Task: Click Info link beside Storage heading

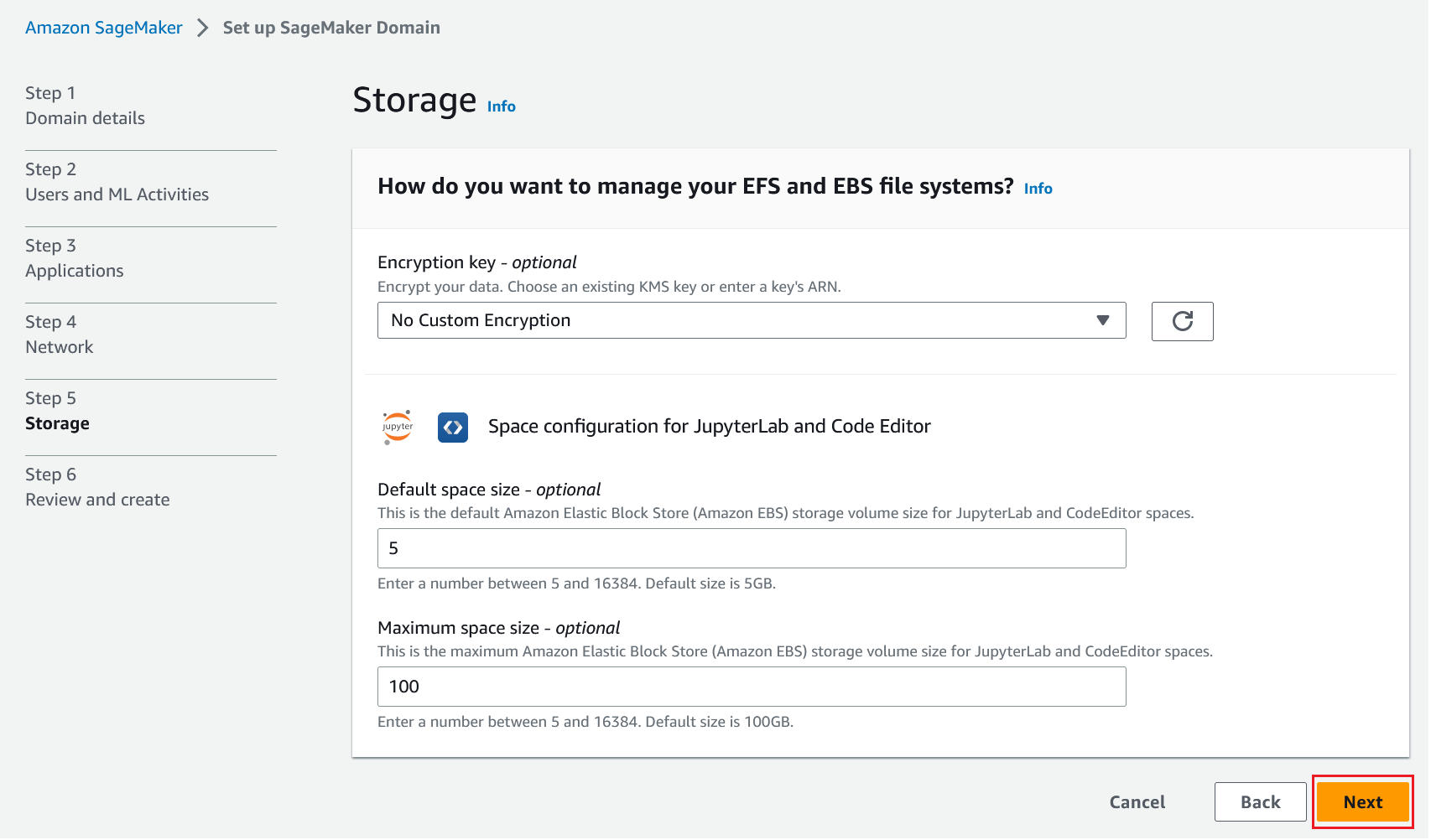Action: (501, 106)
